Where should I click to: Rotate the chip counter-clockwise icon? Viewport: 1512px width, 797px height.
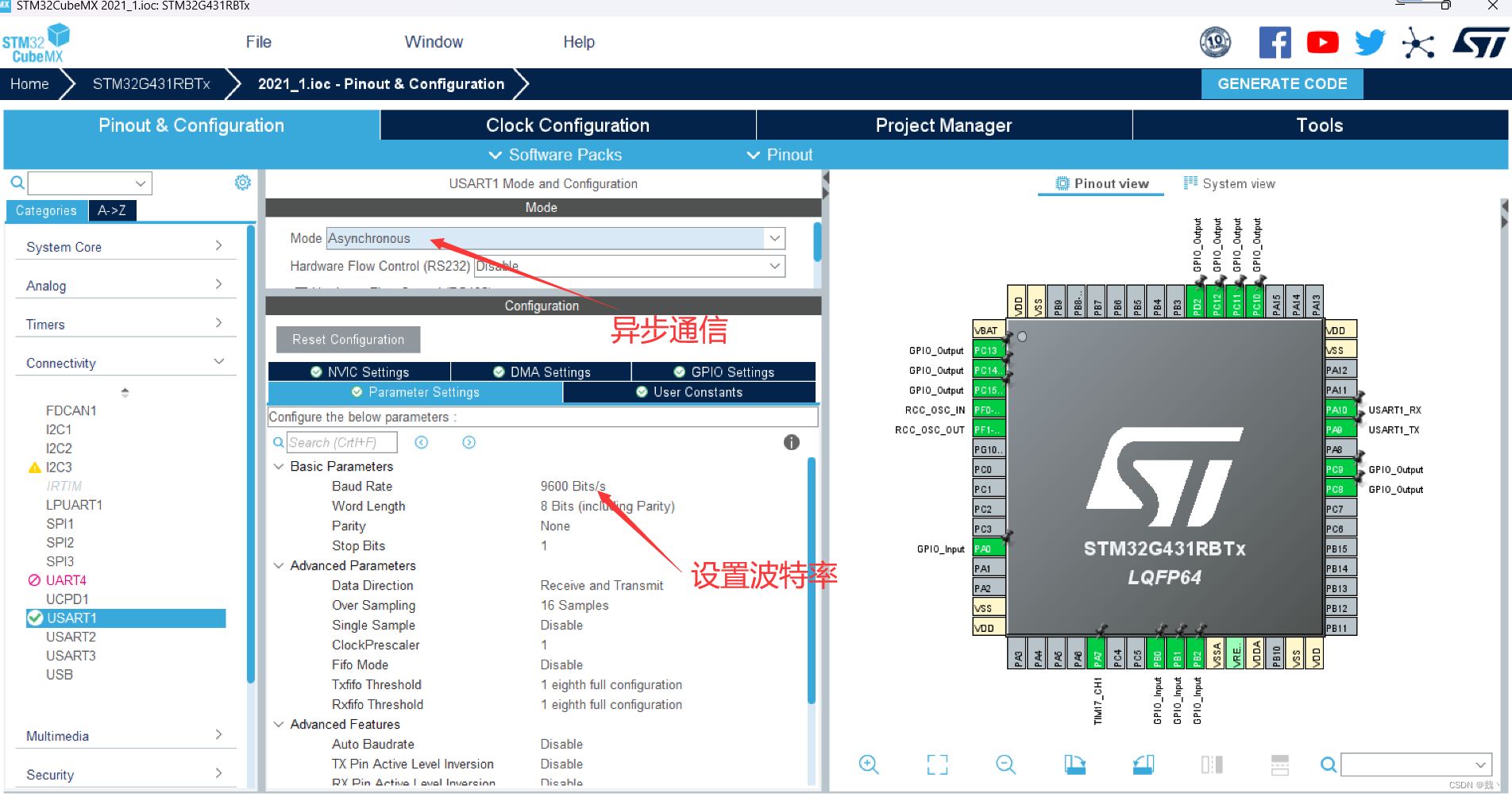1143,764
